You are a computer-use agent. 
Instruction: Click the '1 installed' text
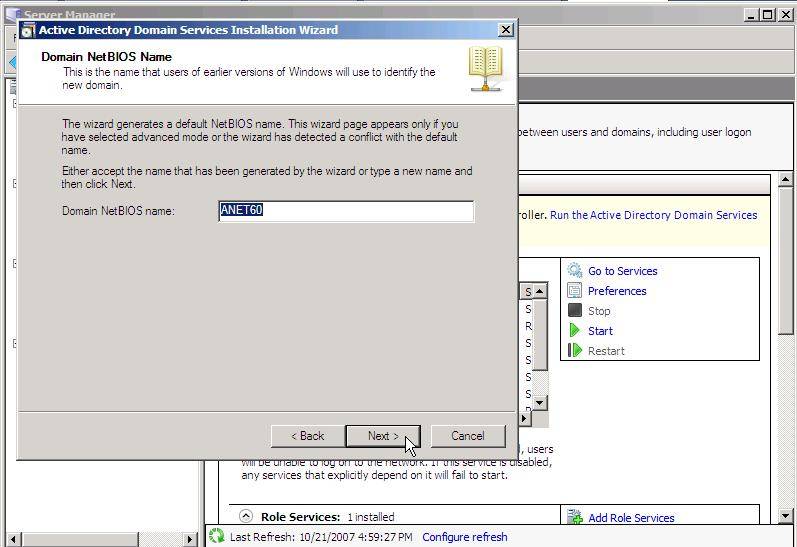[371, 517]
